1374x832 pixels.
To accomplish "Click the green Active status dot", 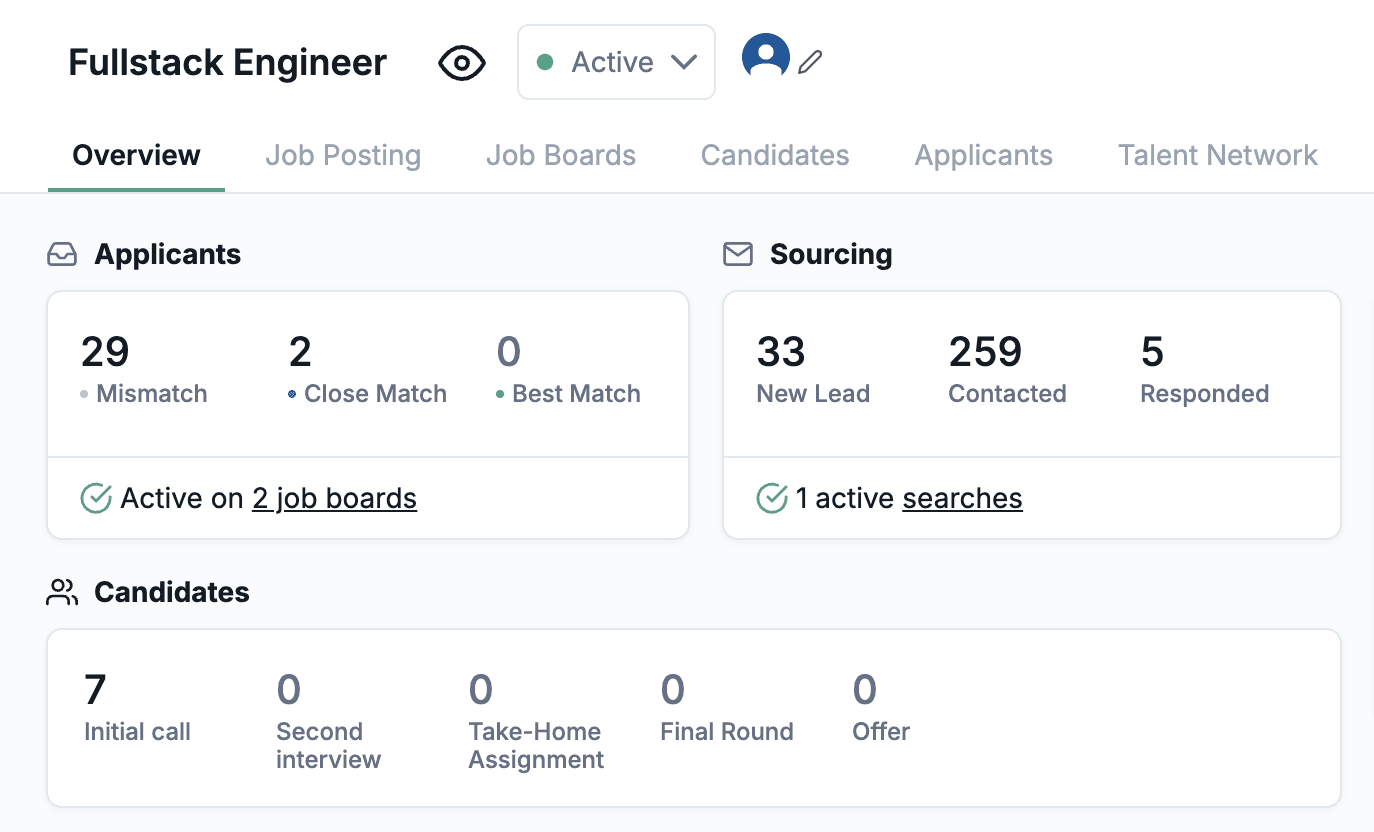I will [545, 62].
